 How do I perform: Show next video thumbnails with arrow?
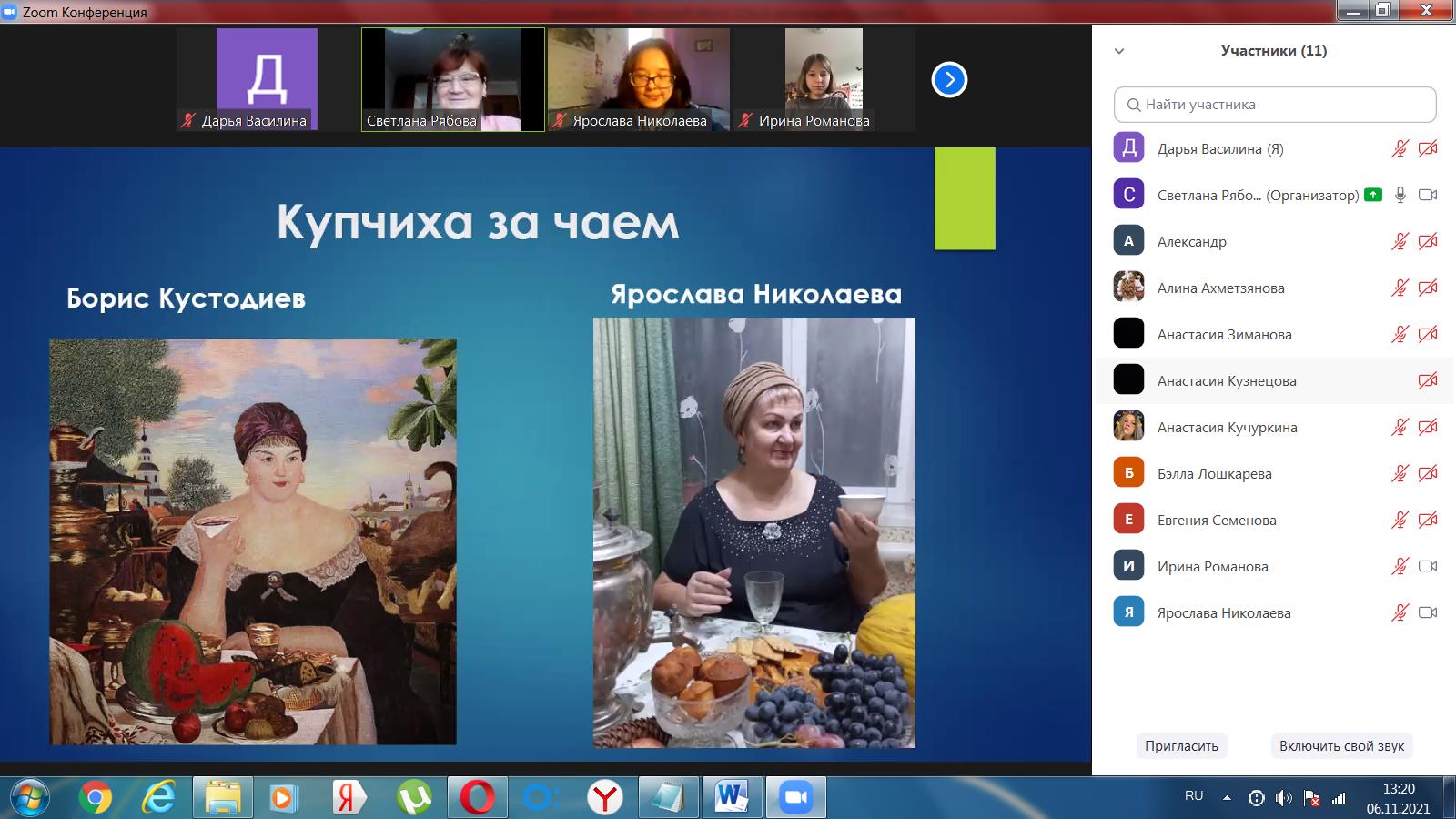(x=949, y=80)
